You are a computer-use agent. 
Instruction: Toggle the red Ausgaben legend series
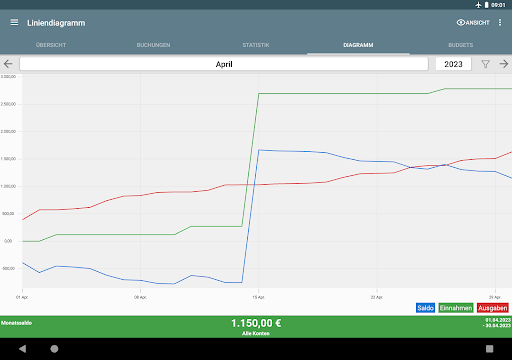(x=493, y=308)
